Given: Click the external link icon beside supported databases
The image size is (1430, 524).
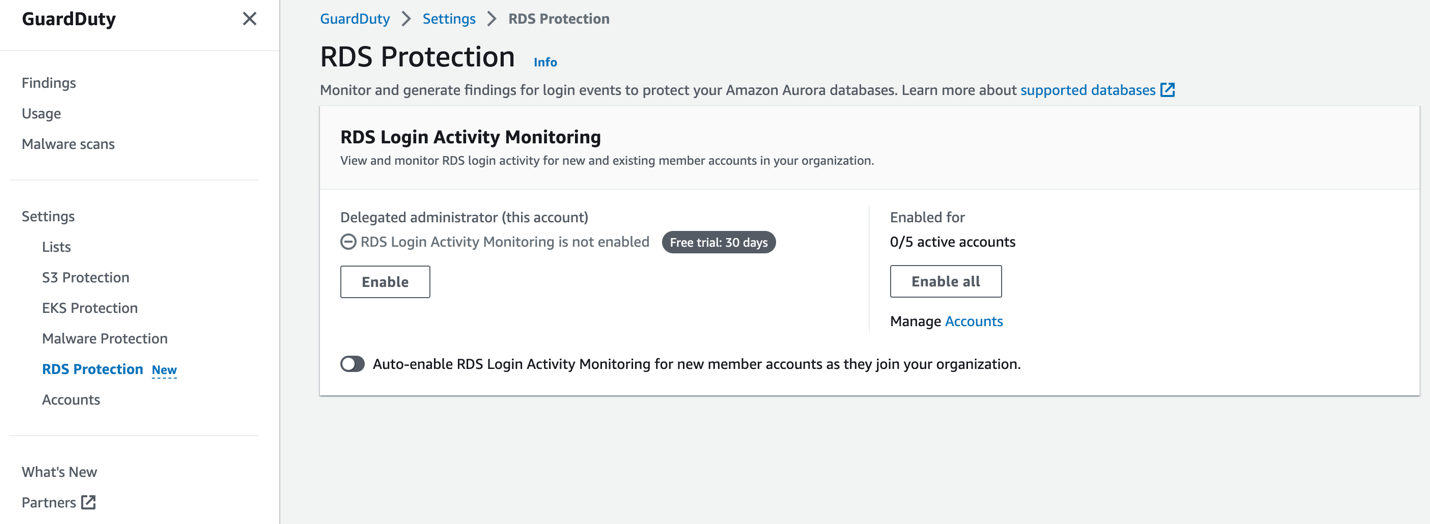Looking at the screenshot, I should point(1167,90).
